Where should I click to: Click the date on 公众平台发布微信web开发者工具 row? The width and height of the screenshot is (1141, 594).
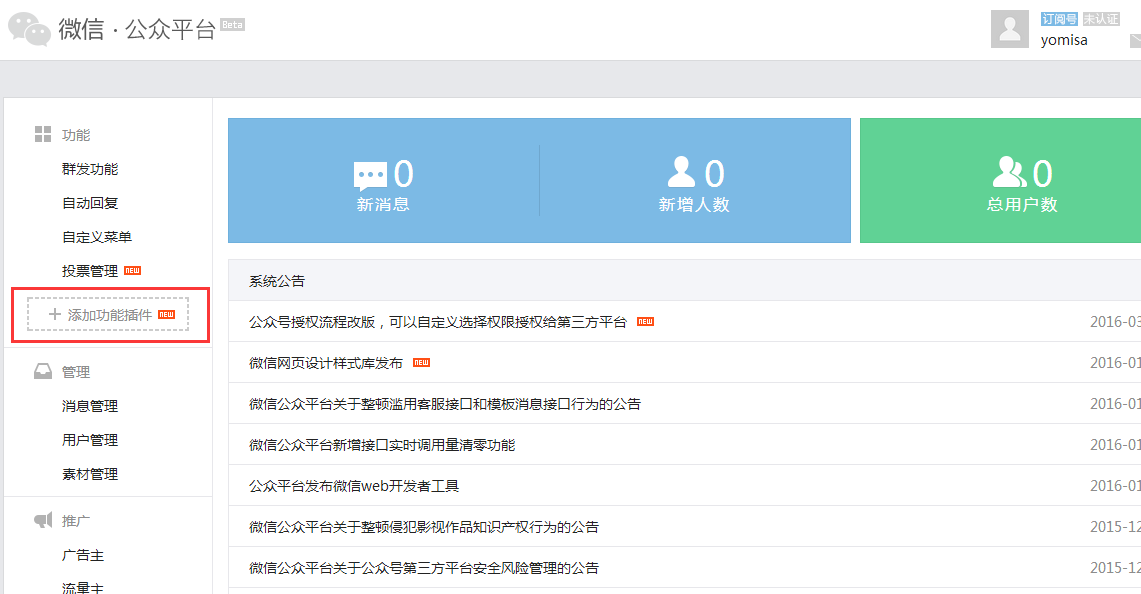coord(1116,486)
